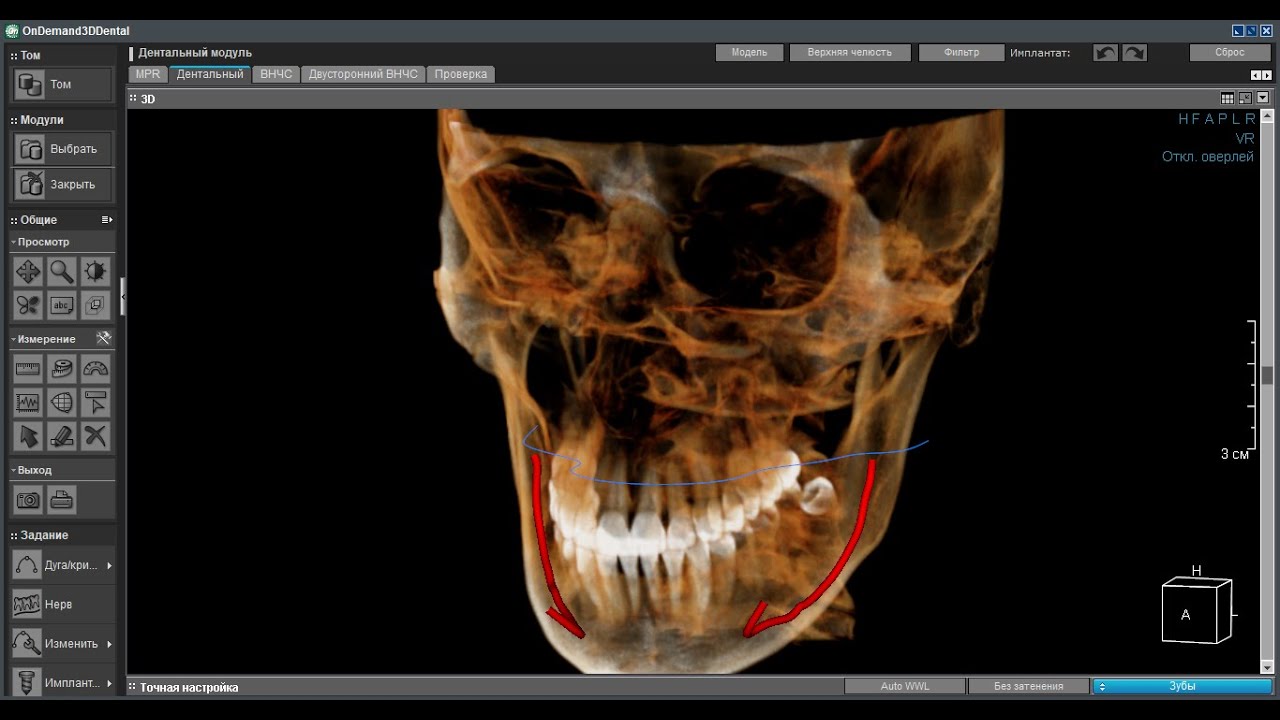Toggle the Фильтр button
Viewport: 1280px width, 720px height.
click(x=961, y=53)
